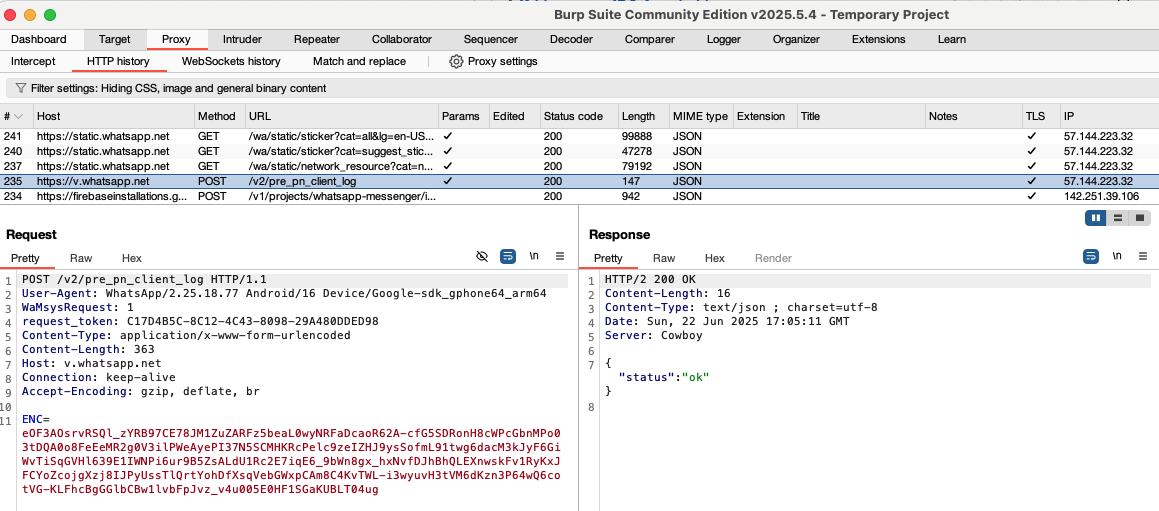Toggle word wrap icon in Response panel

point(1091,256)
